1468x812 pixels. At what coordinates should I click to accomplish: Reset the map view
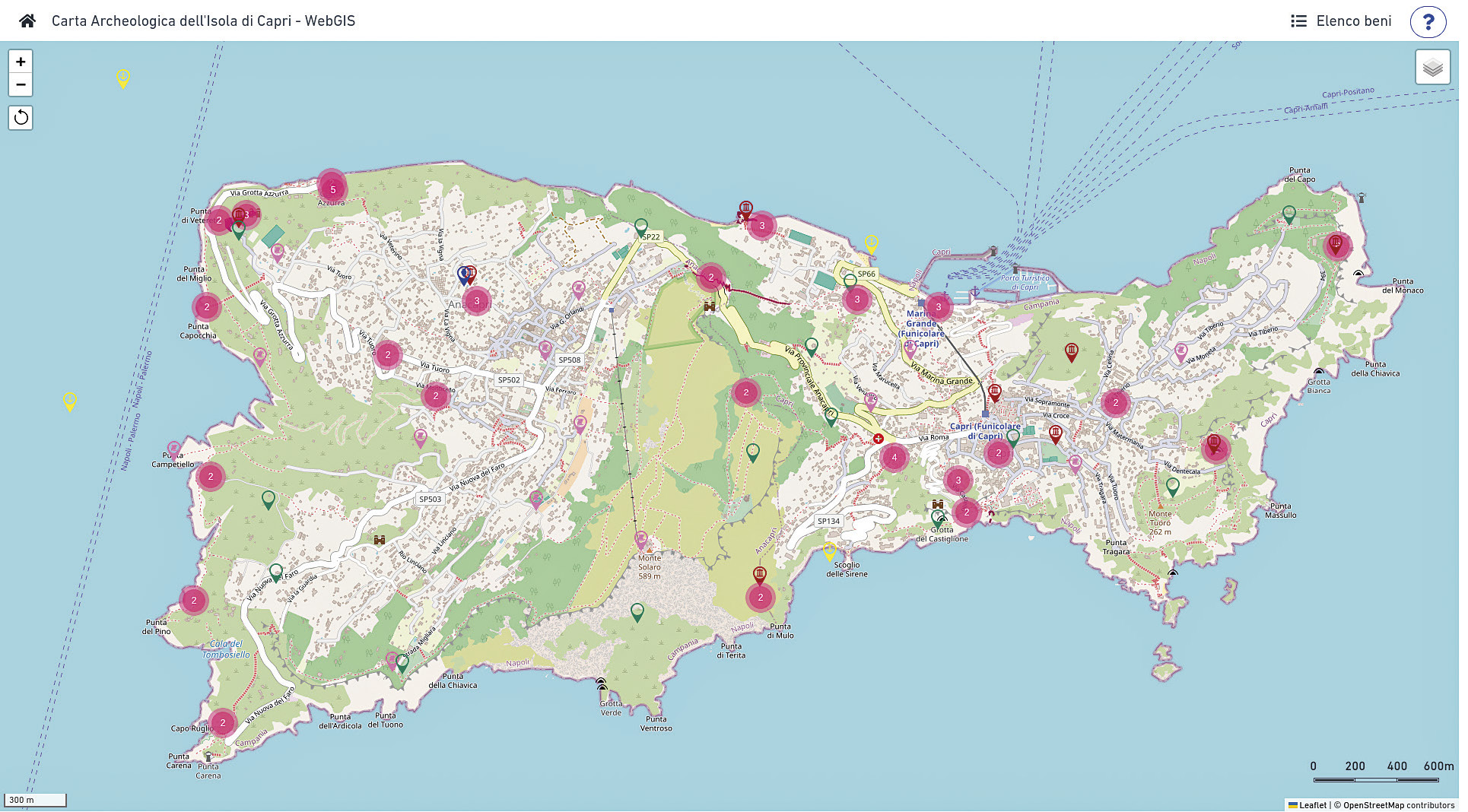coord(21,117)
